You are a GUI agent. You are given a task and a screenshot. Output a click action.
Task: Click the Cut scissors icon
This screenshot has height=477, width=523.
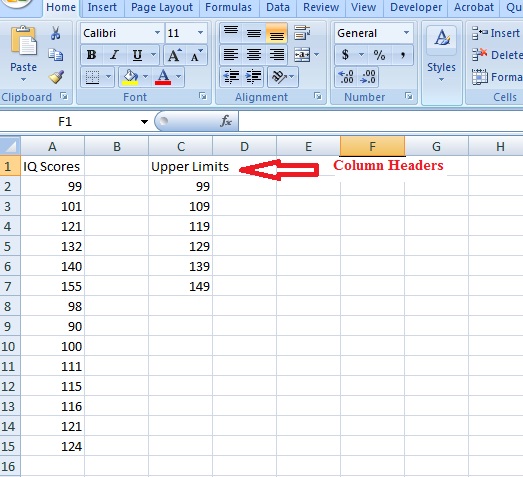(56, 33)
